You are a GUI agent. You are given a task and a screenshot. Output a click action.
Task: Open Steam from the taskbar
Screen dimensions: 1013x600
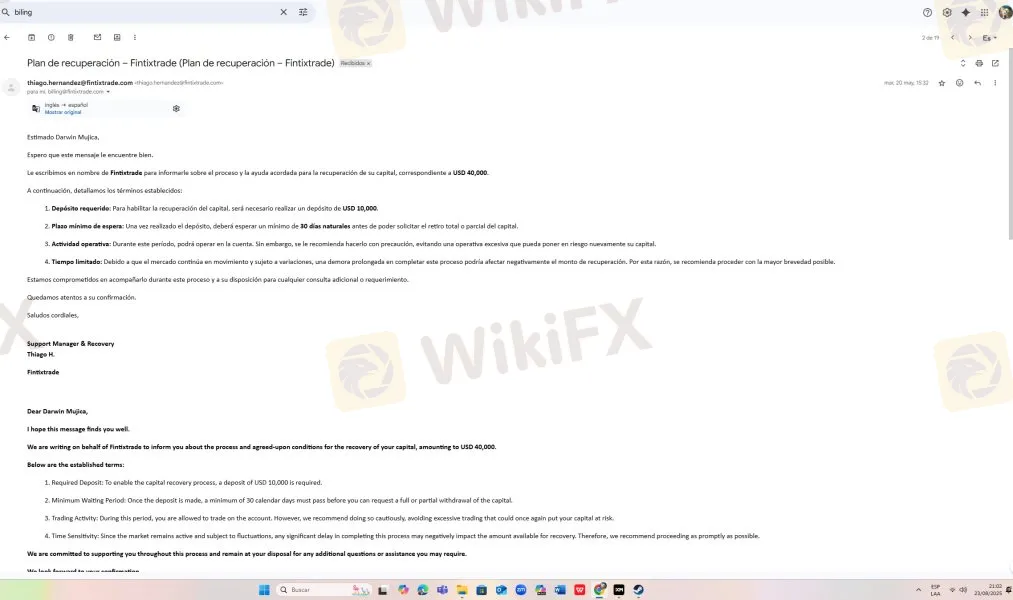click(x=638, y=590)
